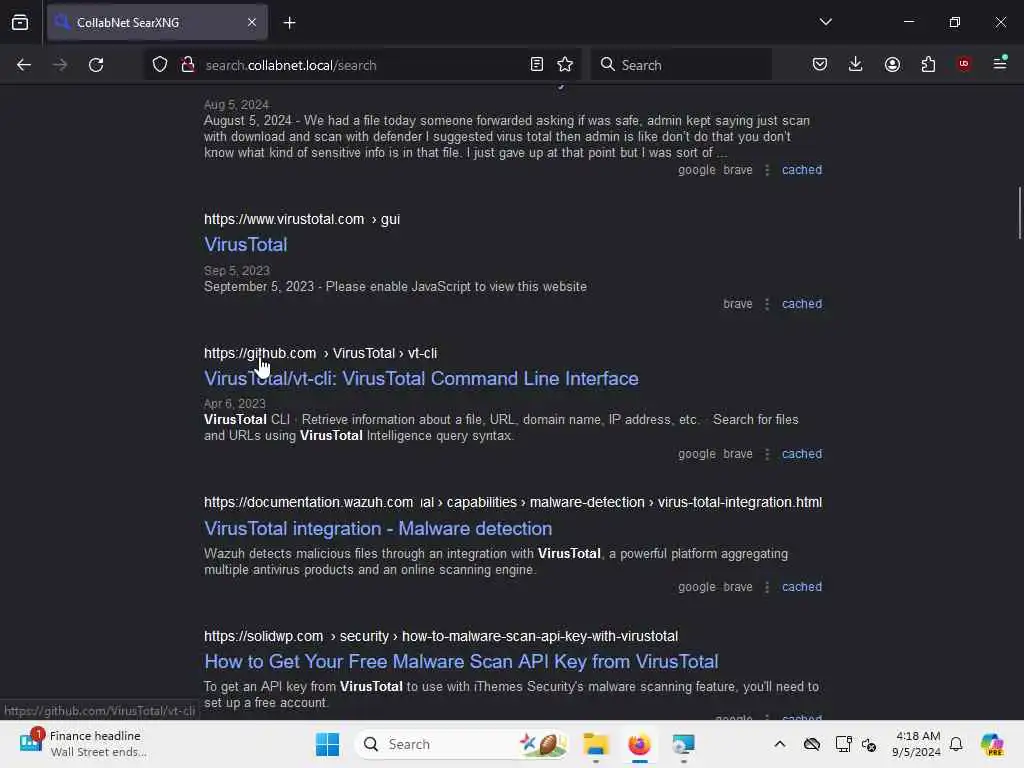Open the Downloads panel
1024x768 pixels.
pyautogui.click(x=856, y=64)
